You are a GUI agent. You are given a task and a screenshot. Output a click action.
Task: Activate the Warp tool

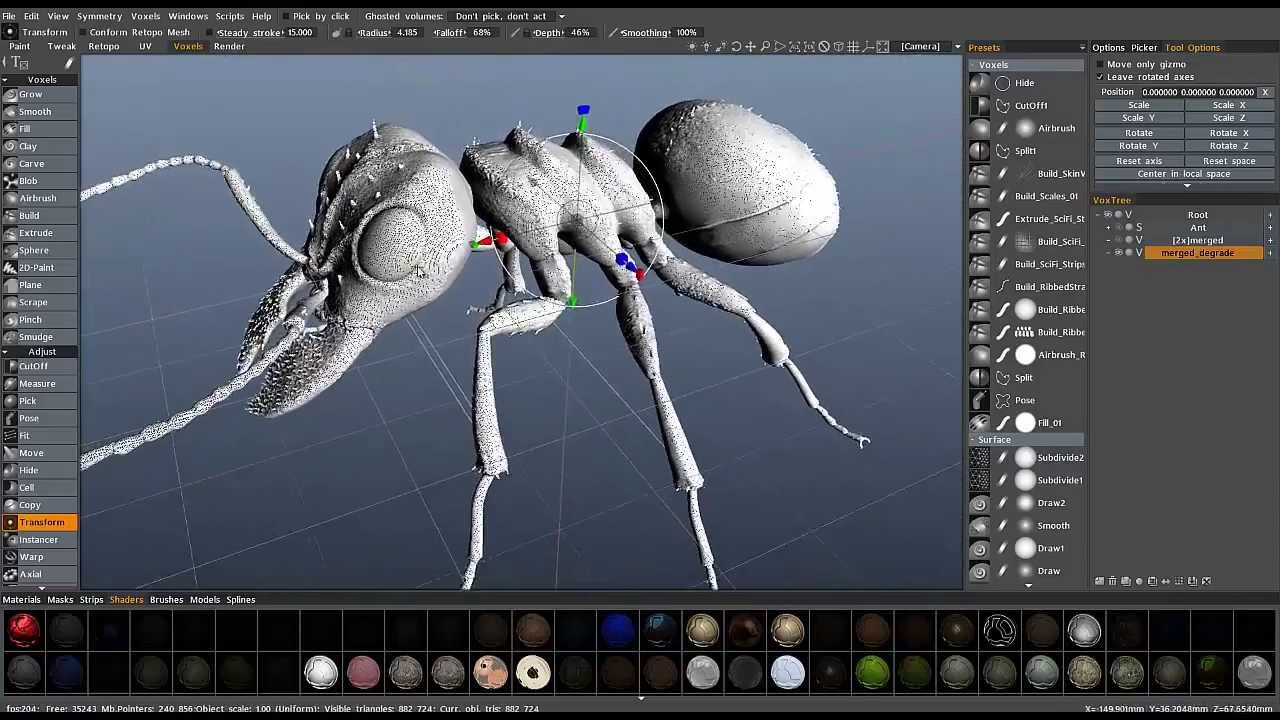[31, 557]
